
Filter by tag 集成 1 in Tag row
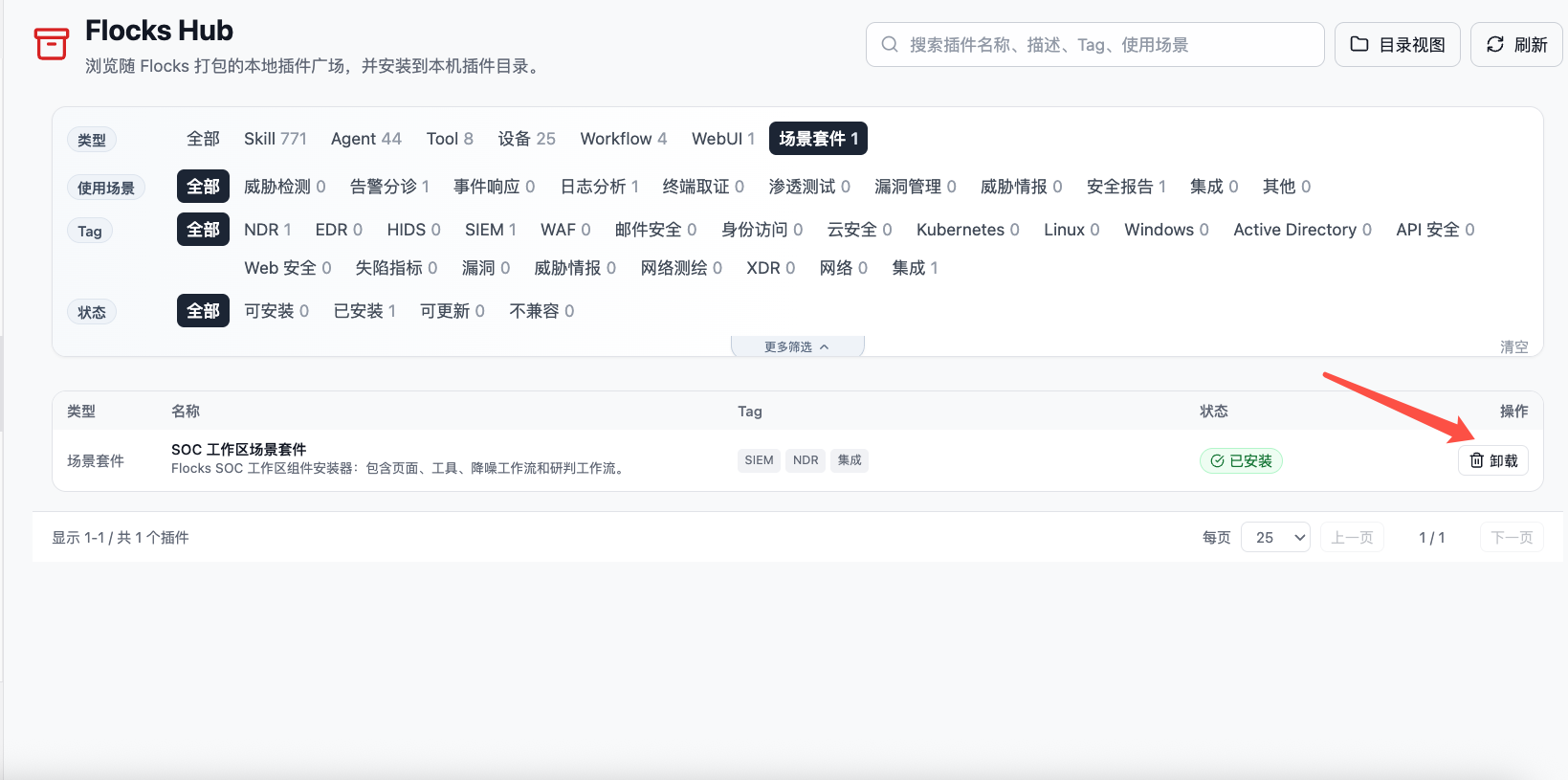915,268
